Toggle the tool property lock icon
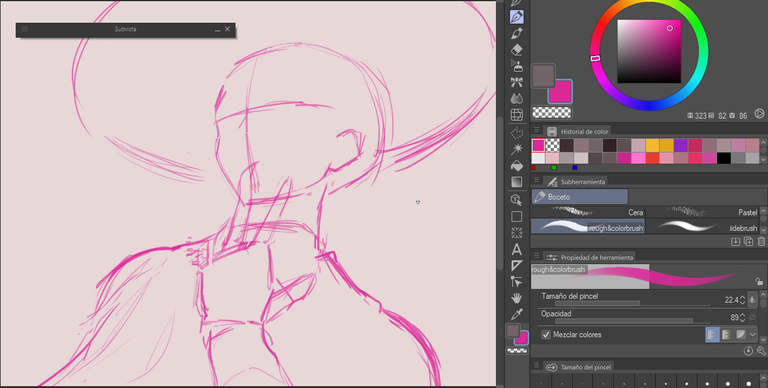Viewport: 768px width, 388px height. point(758,281)
